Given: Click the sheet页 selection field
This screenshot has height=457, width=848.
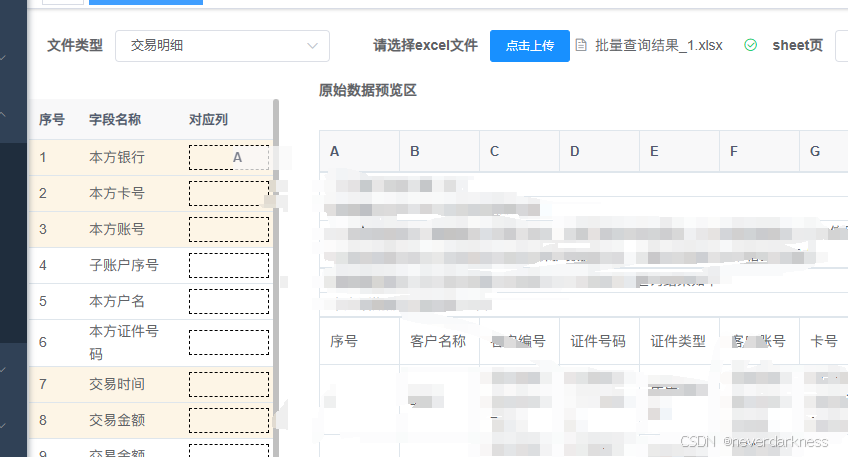Looking at the screenshot, I should coord(842,46).
